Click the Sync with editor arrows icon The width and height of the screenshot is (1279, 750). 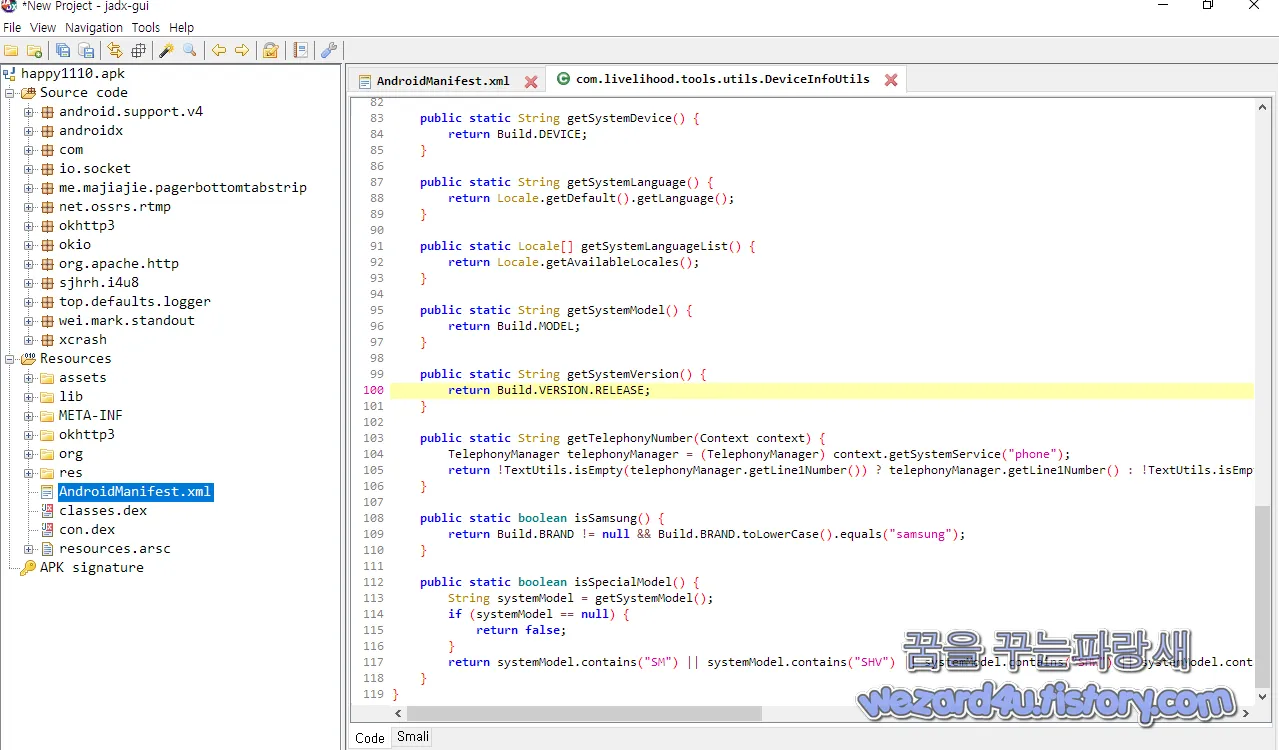(115, 50)
